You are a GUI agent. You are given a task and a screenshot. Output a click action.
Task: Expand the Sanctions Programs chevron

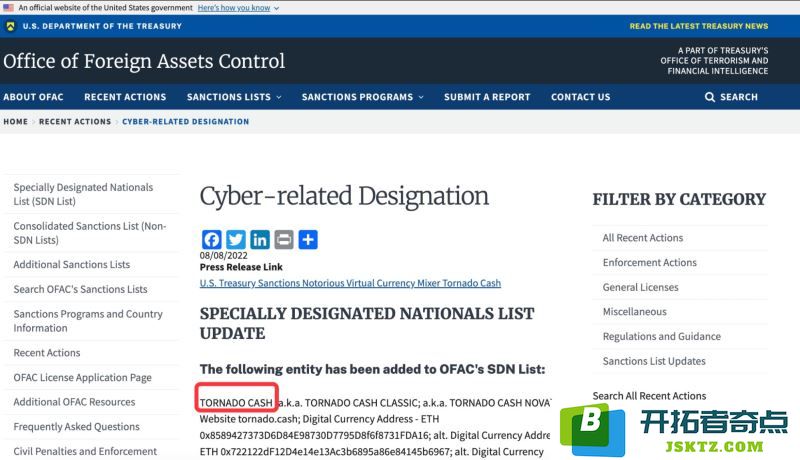pyautogui.click(x=421, y=97)
